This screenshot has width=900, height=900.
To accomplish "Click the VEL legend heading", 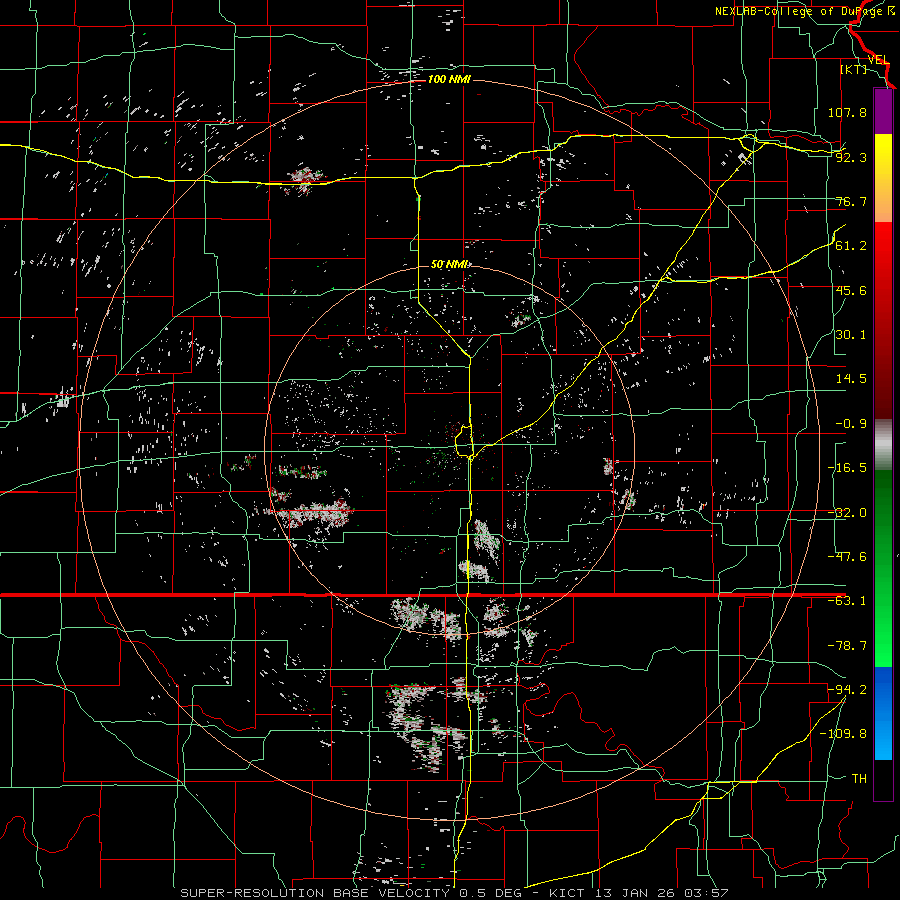I will (x=878, y=60).
